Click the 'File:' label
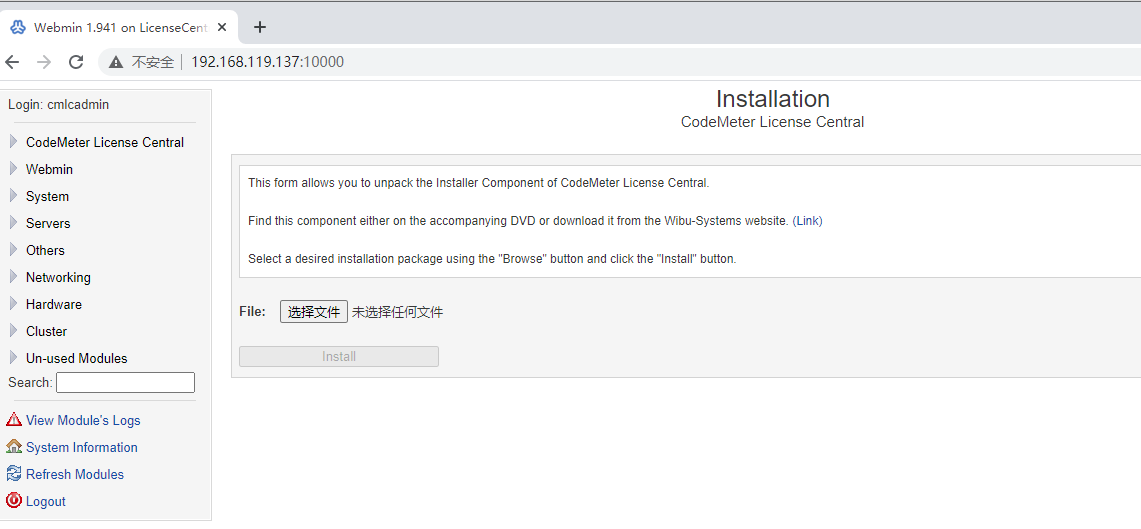The height and width of the screenshot is (529, 1141). tap(253, 312)
